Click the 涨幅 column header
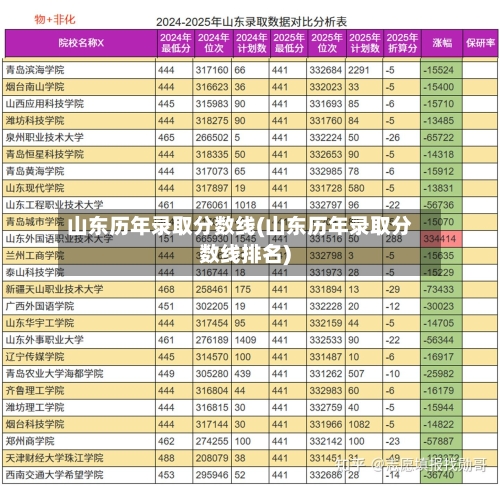The height and width of the screenshot is (486, 500). (x=442, y=43)
